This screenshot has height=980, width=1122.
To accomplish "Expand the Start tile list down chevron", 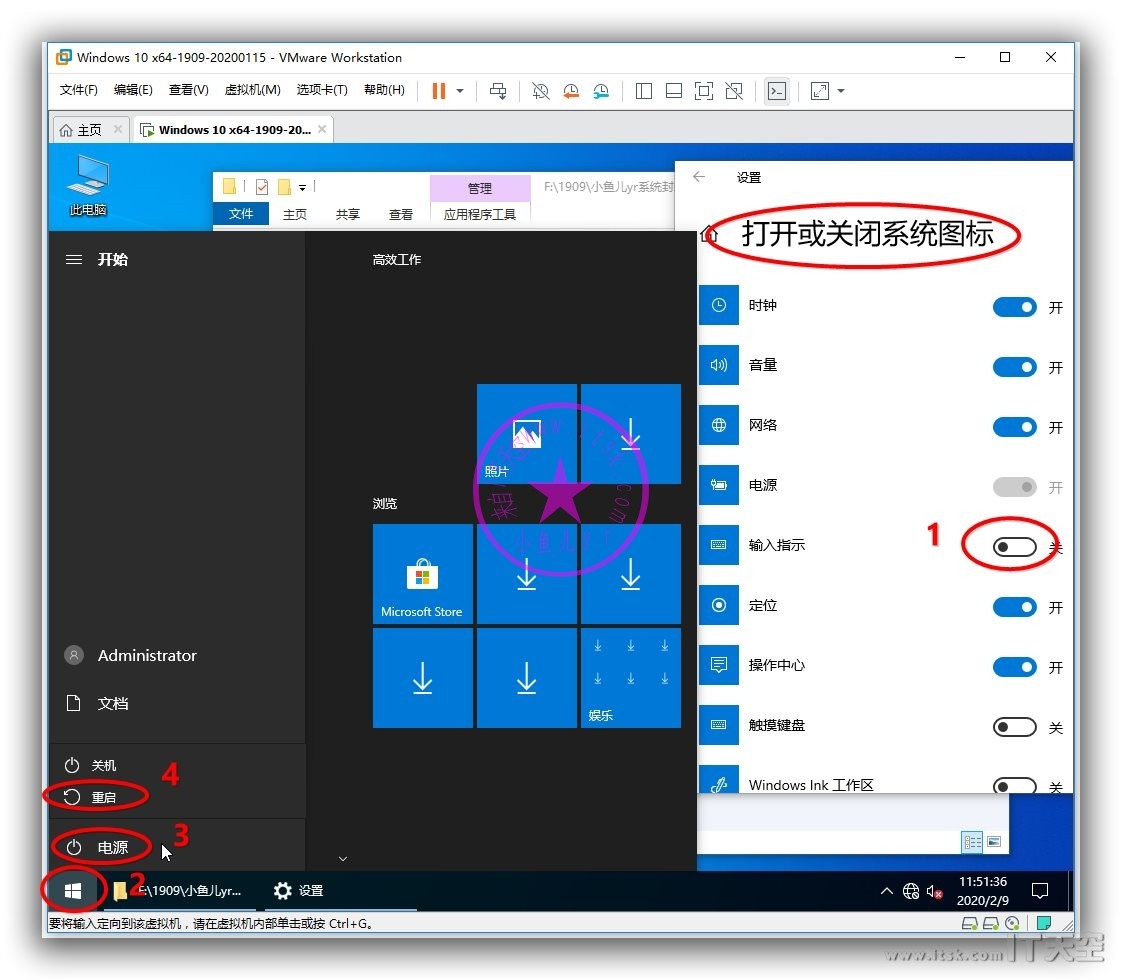I will [343, 858].
